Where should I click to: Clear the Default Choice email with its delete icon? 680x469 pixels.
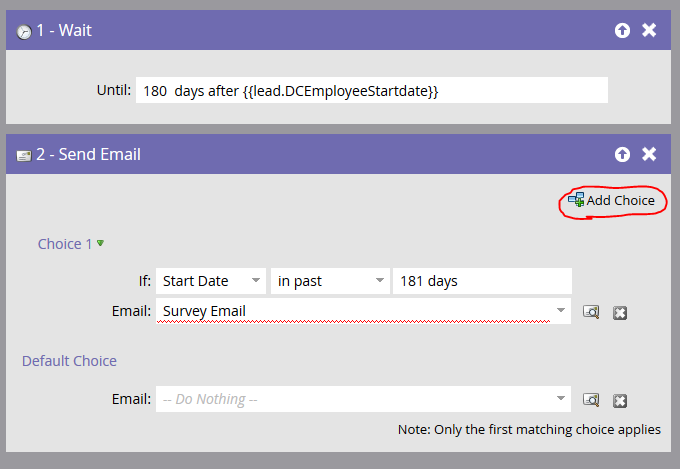click(620, 400)
